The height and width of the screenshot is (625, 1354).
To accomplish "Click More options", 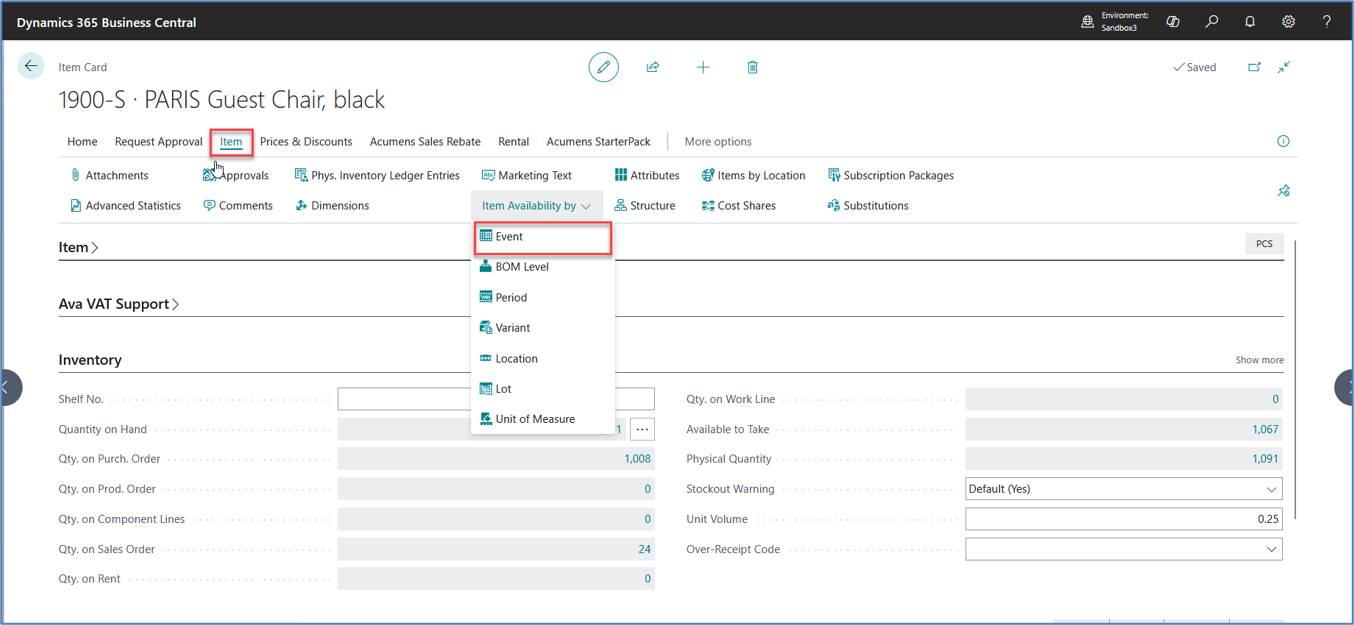I will coord(718,141).
